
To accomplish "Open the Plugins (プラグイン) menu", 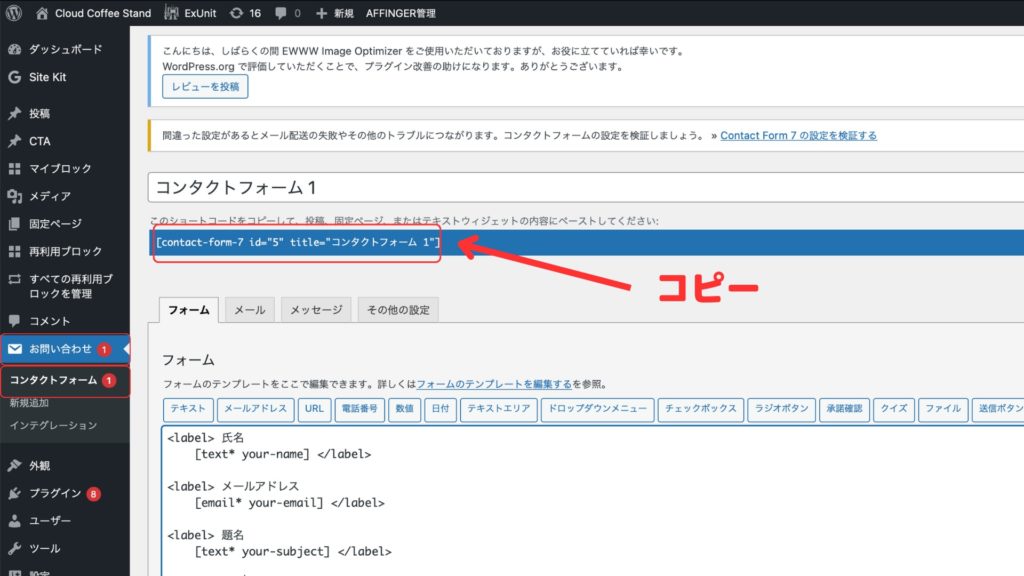I will pos(55,493).
